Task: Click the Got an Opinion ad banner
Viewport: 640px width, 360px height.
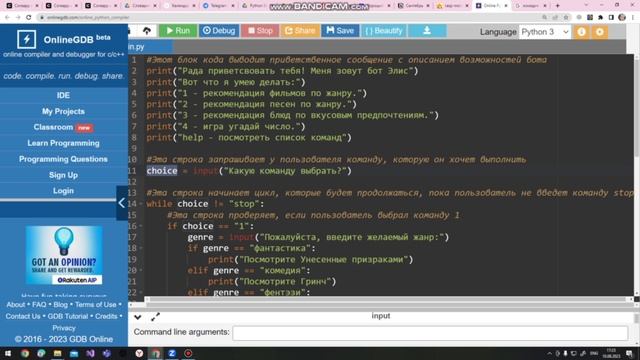Action: click(64, 255)
